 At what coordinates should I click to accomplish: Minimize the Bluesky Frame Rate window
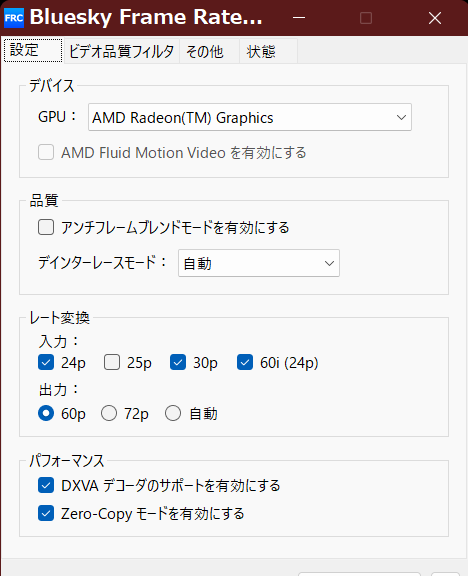click(x=299, y=18)
